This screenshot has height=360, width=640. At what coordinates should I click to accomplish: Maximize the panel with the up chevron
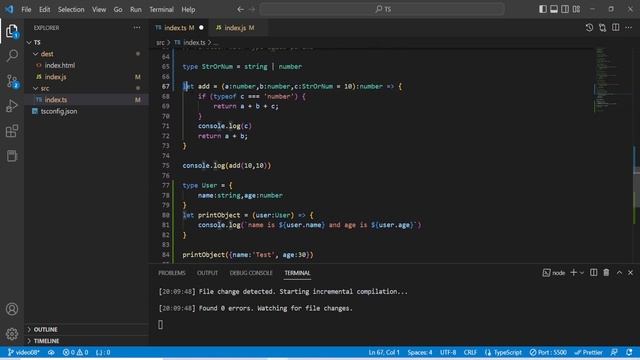(x=619, y=272)
